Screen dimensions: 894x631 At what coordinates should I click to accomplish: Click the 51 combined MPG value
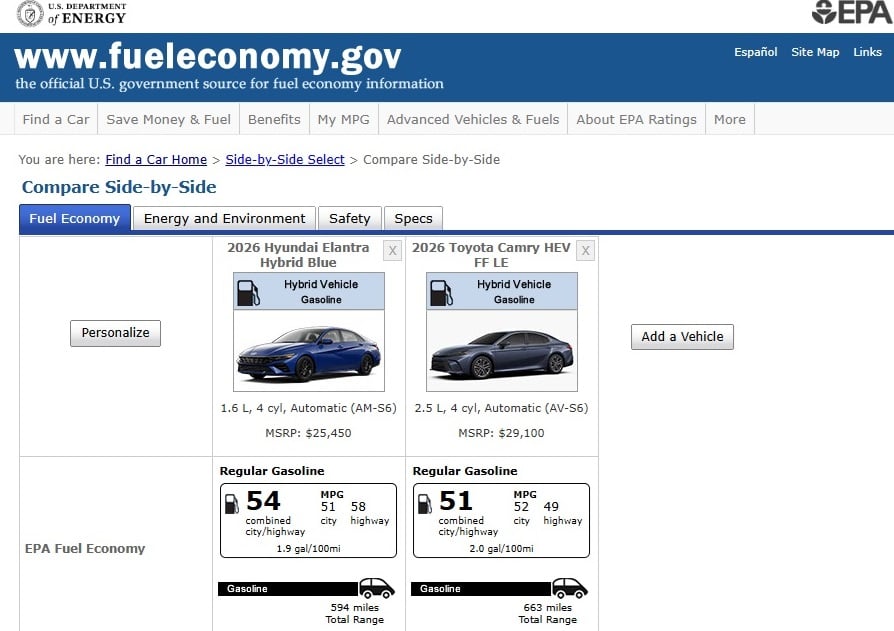tap(456, 501)
